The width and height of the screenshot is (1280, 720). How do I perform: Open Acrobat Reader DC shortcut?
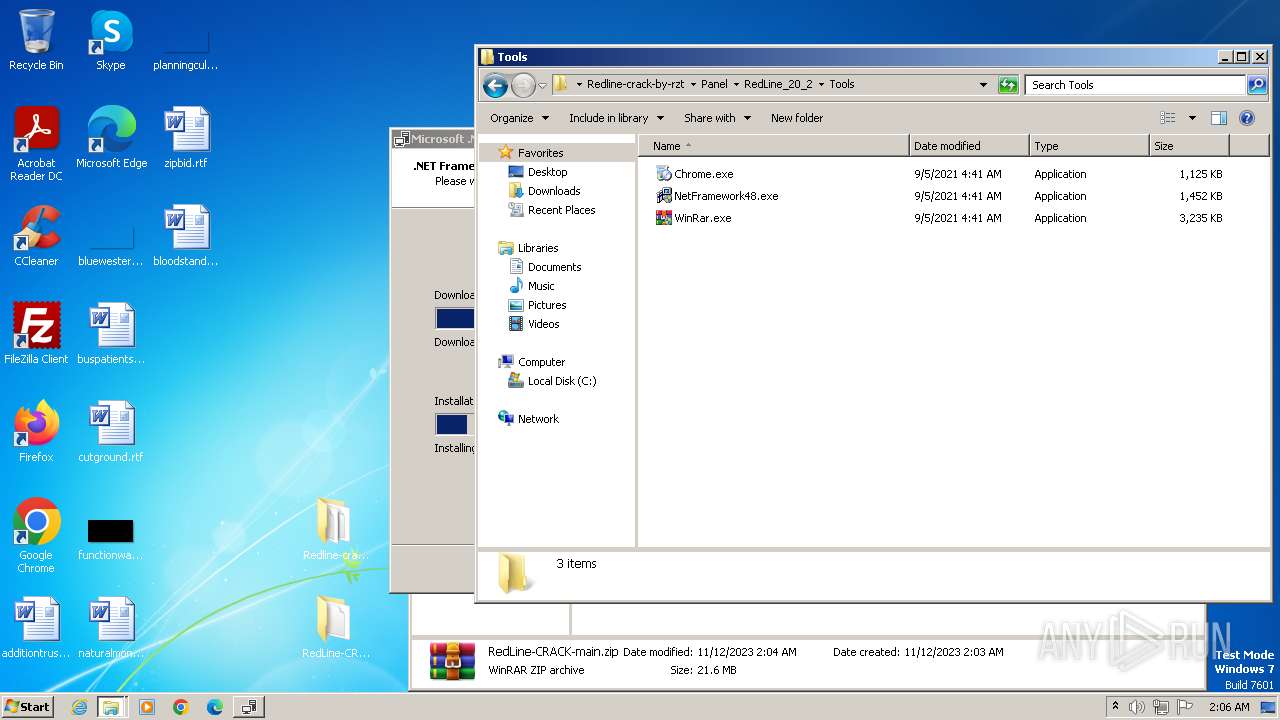click(36, 145)
